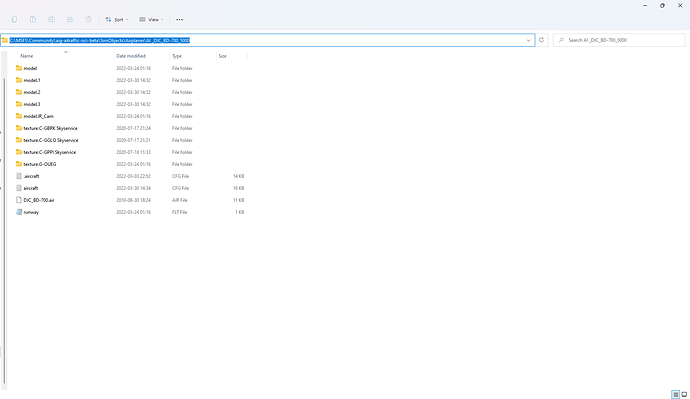Expand the address bar history dropdown
Screen dimensions: 690x399
coord(528,40)
